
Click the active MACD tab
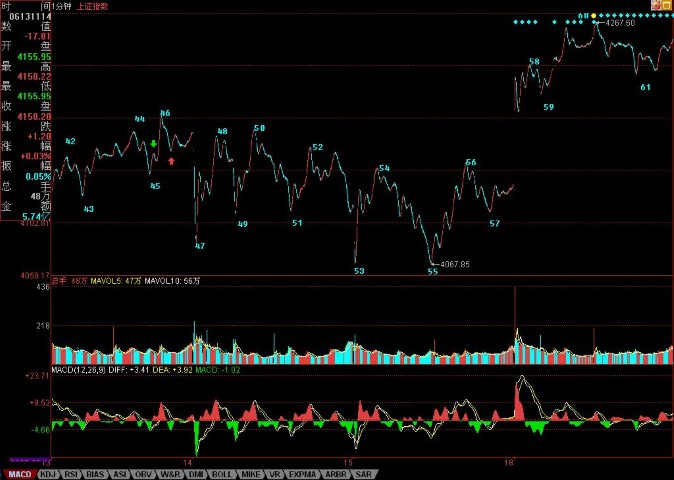[18, 473]
